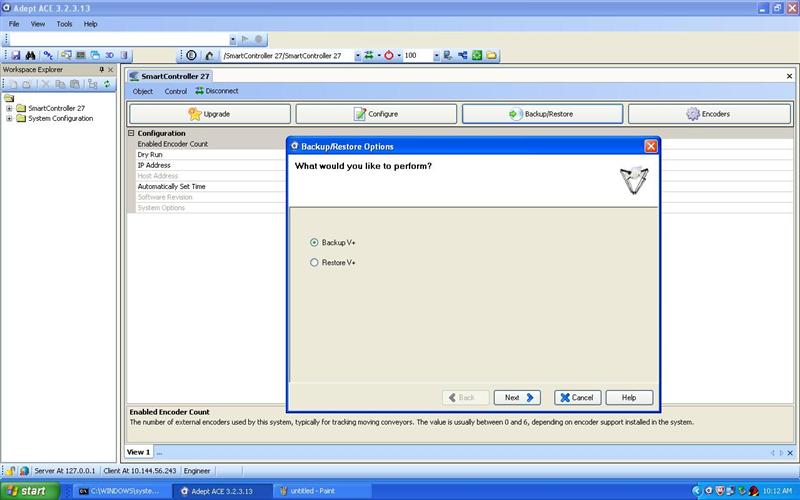Open the View menu

[38, 24]
